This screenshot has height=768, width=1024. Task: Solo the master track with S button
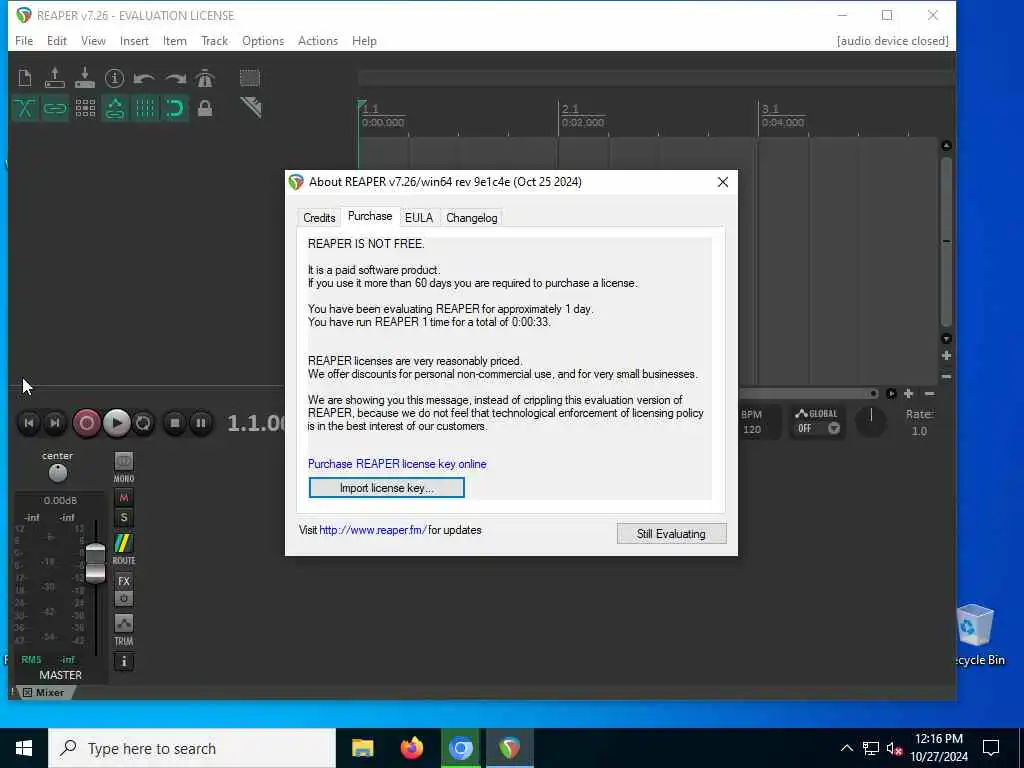coord(123,518)
